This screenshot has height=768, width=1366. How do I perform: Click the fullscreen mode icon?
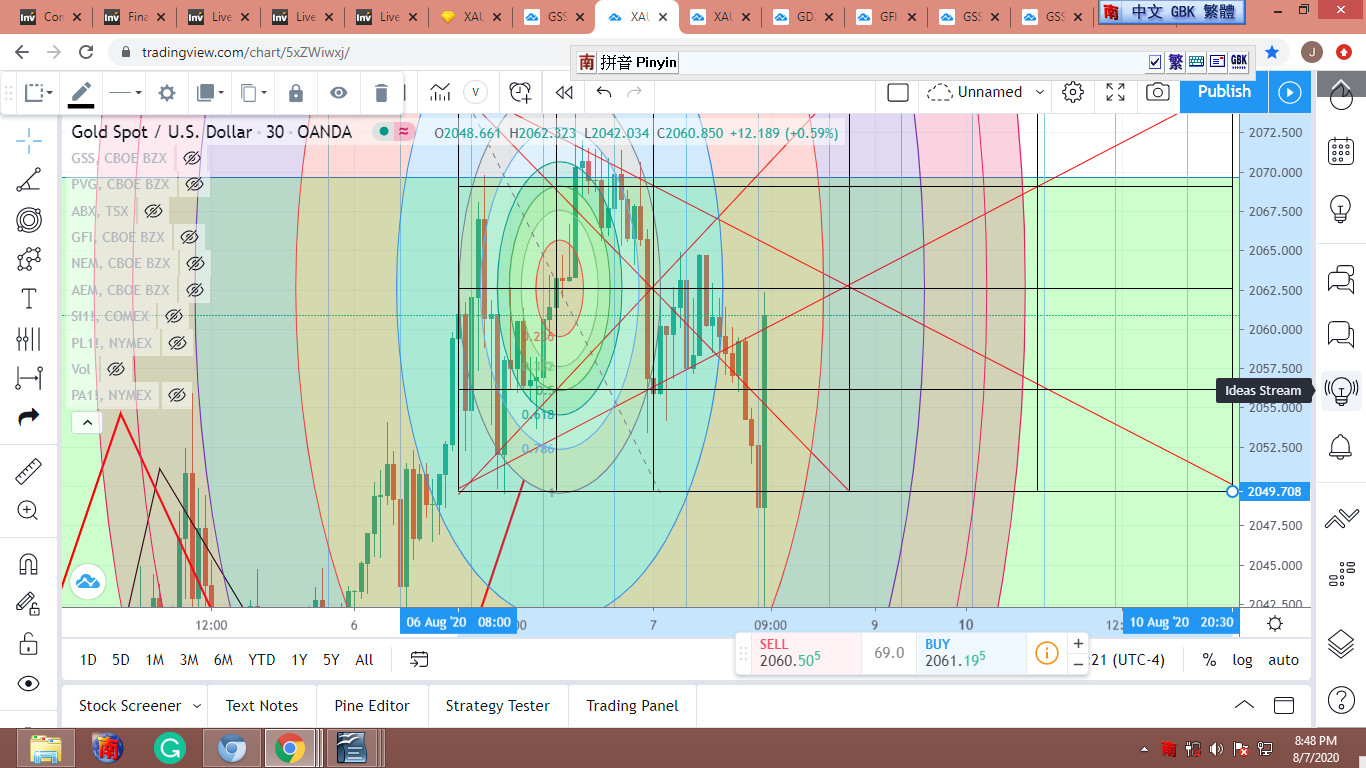point(1116,92)
